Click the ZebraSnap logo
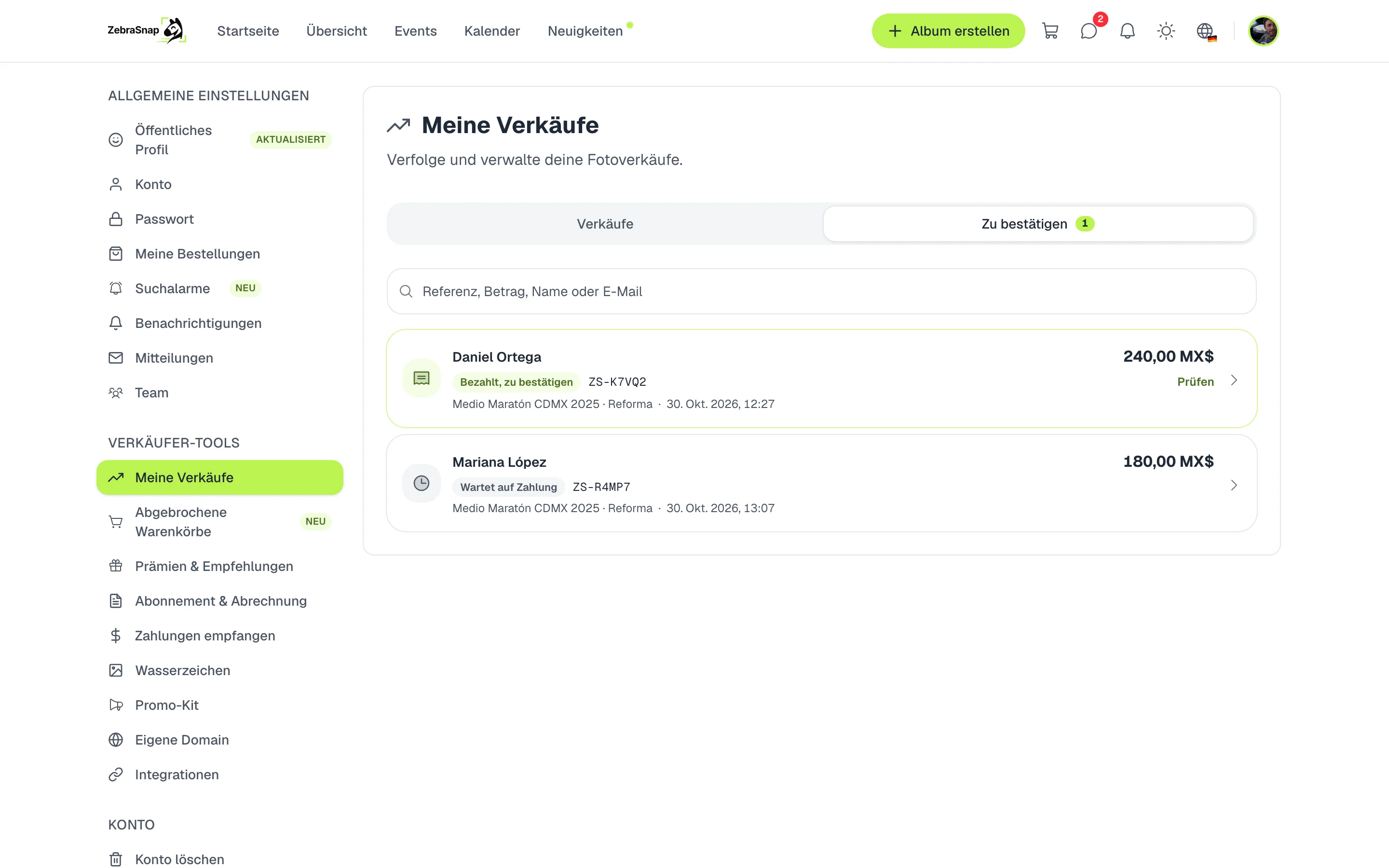This screenshot has width=1389, height=868. (x=147, y=30)
